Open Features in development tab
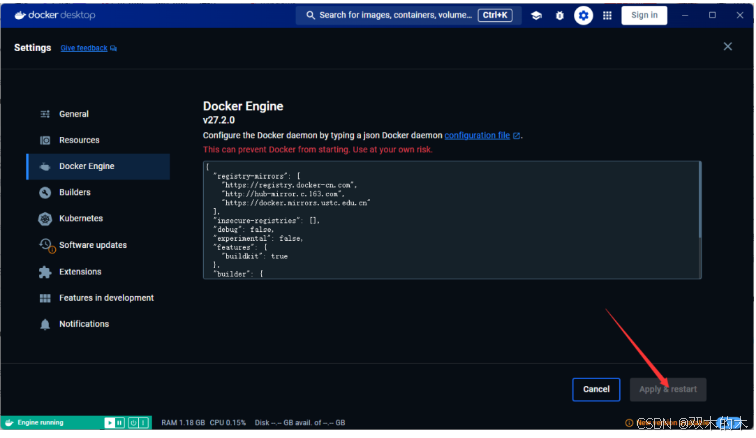Screen dimensions: 756x438 98,298
